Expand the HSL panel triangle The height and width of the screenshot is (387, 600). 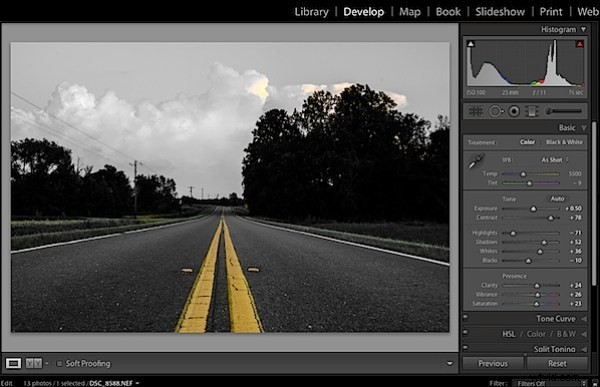[584, 334]
